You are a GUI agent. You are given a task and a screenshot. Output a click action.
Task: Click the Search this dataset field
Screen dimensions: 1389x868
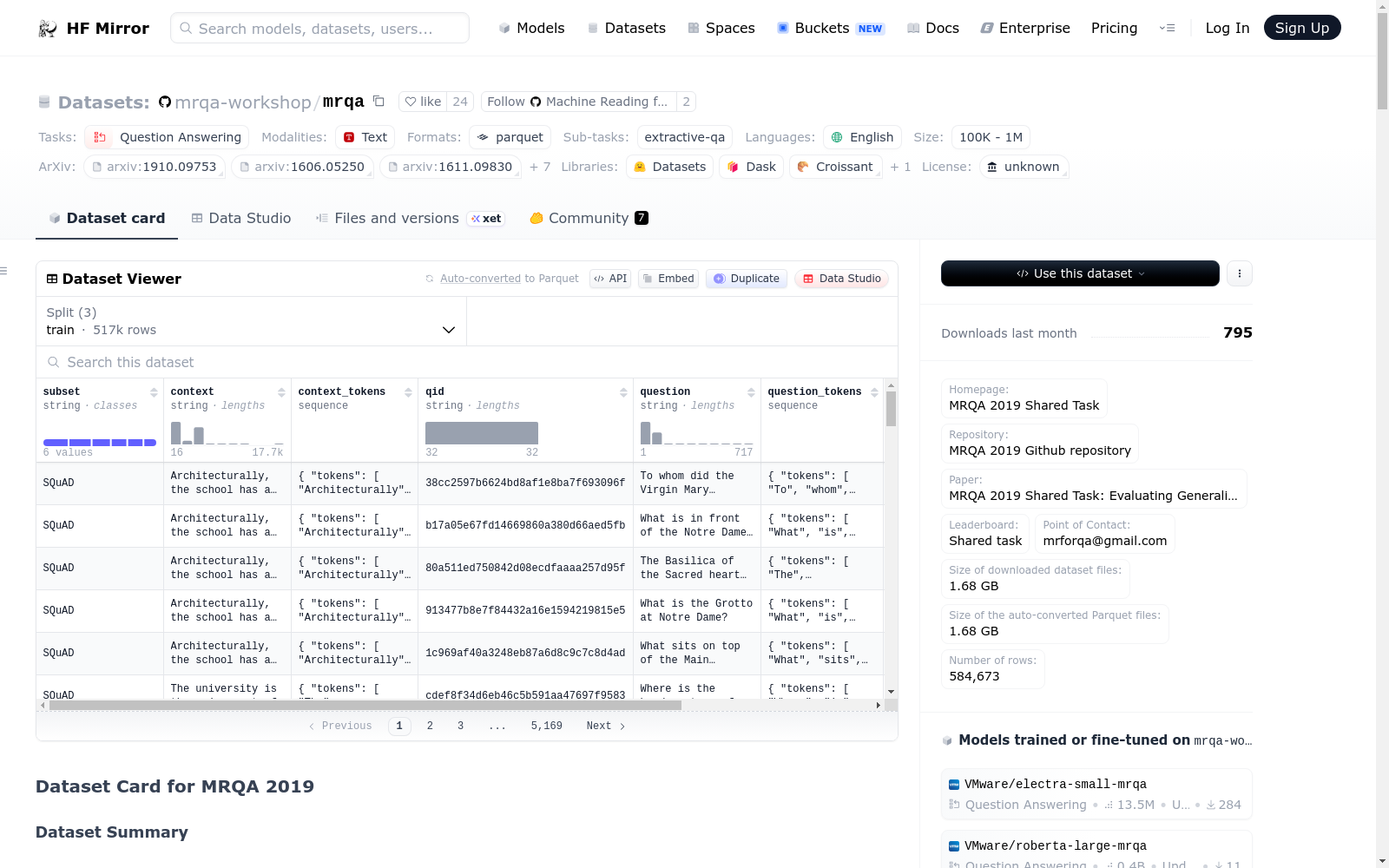[x=467, y=362]
